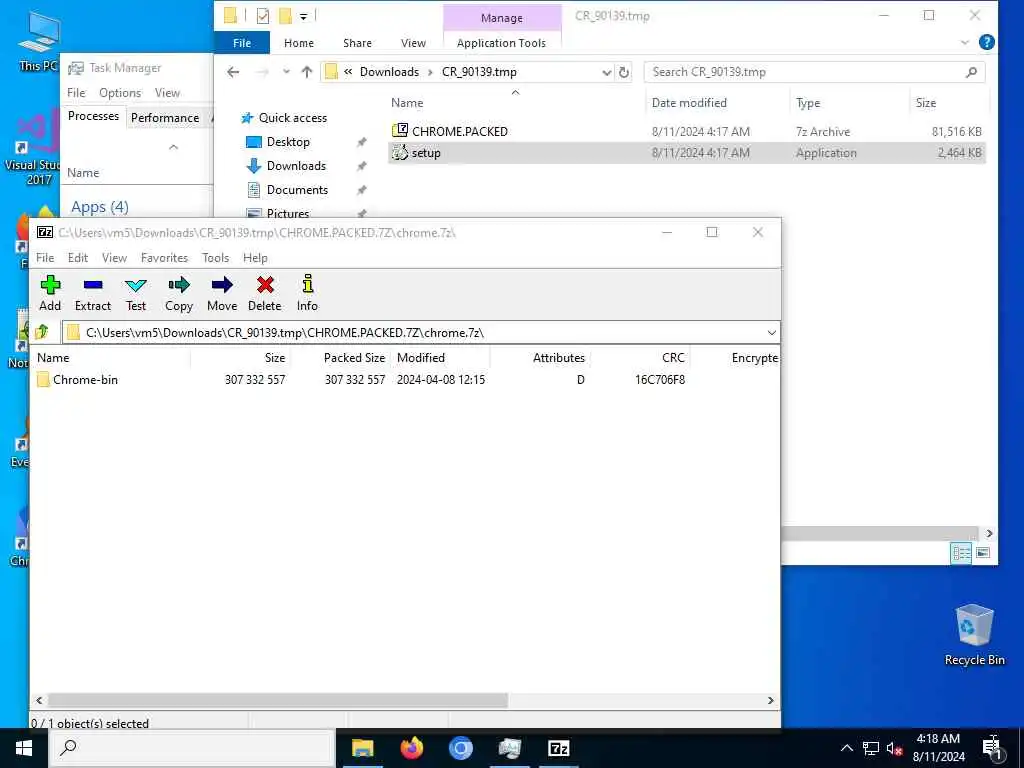
Task: Click CRC value 16C706F8
Action: 660,379
